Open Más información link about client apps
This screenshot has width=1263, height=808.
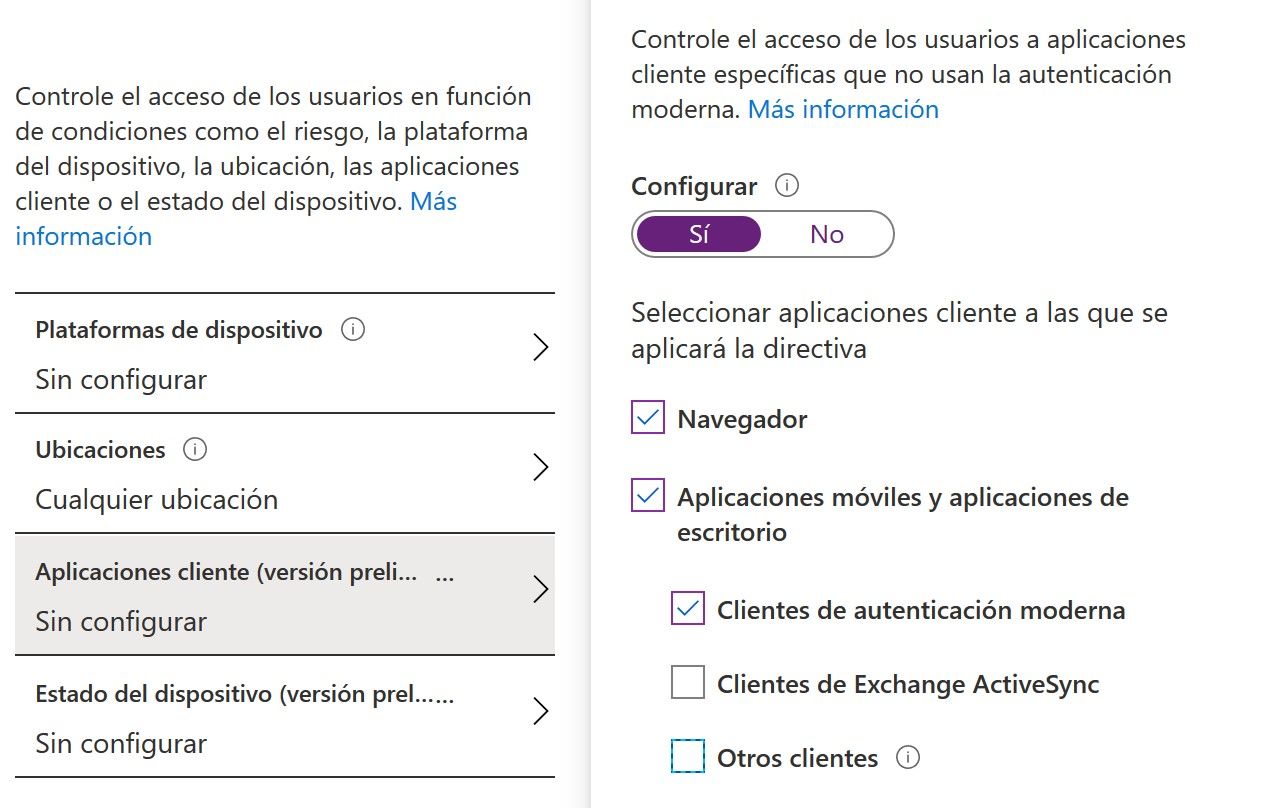[843, 109]
